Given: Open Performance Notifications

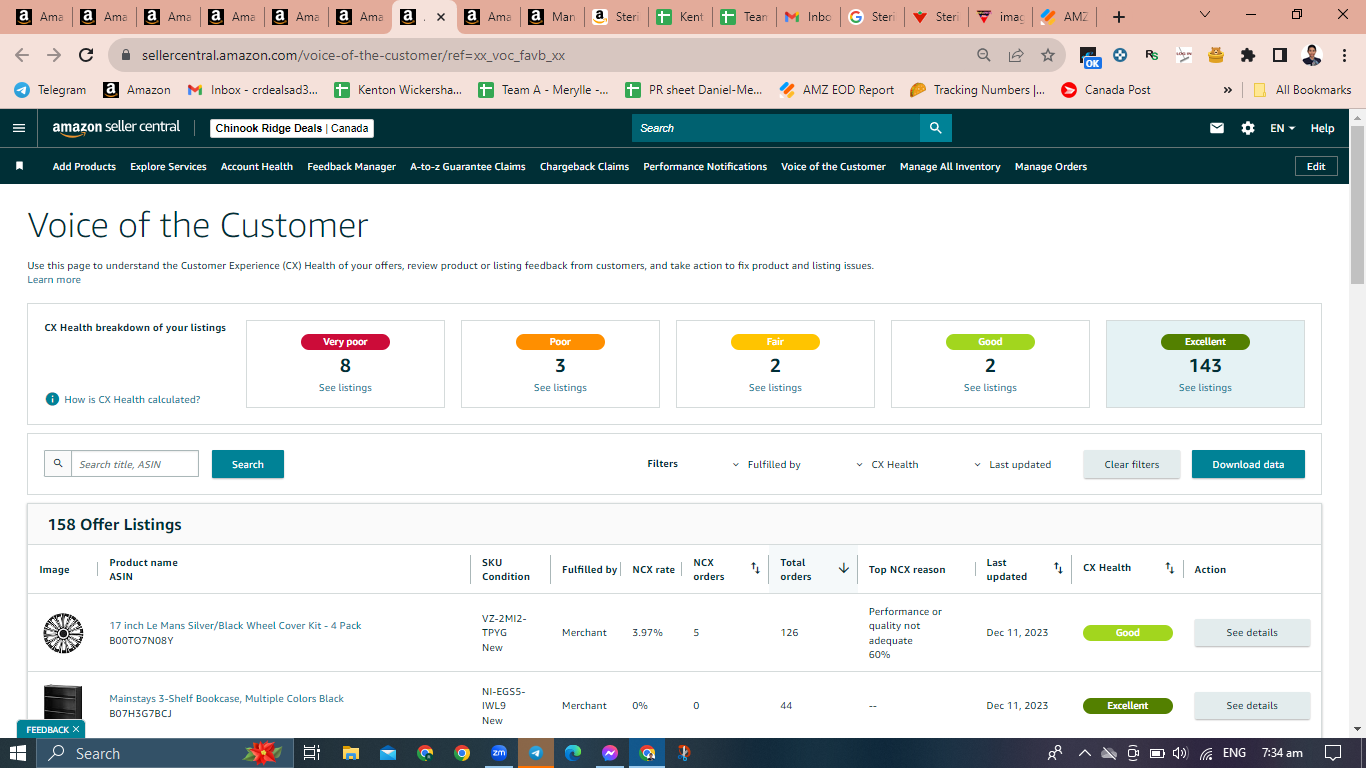Looking at the screenshot, I should 705,166.
